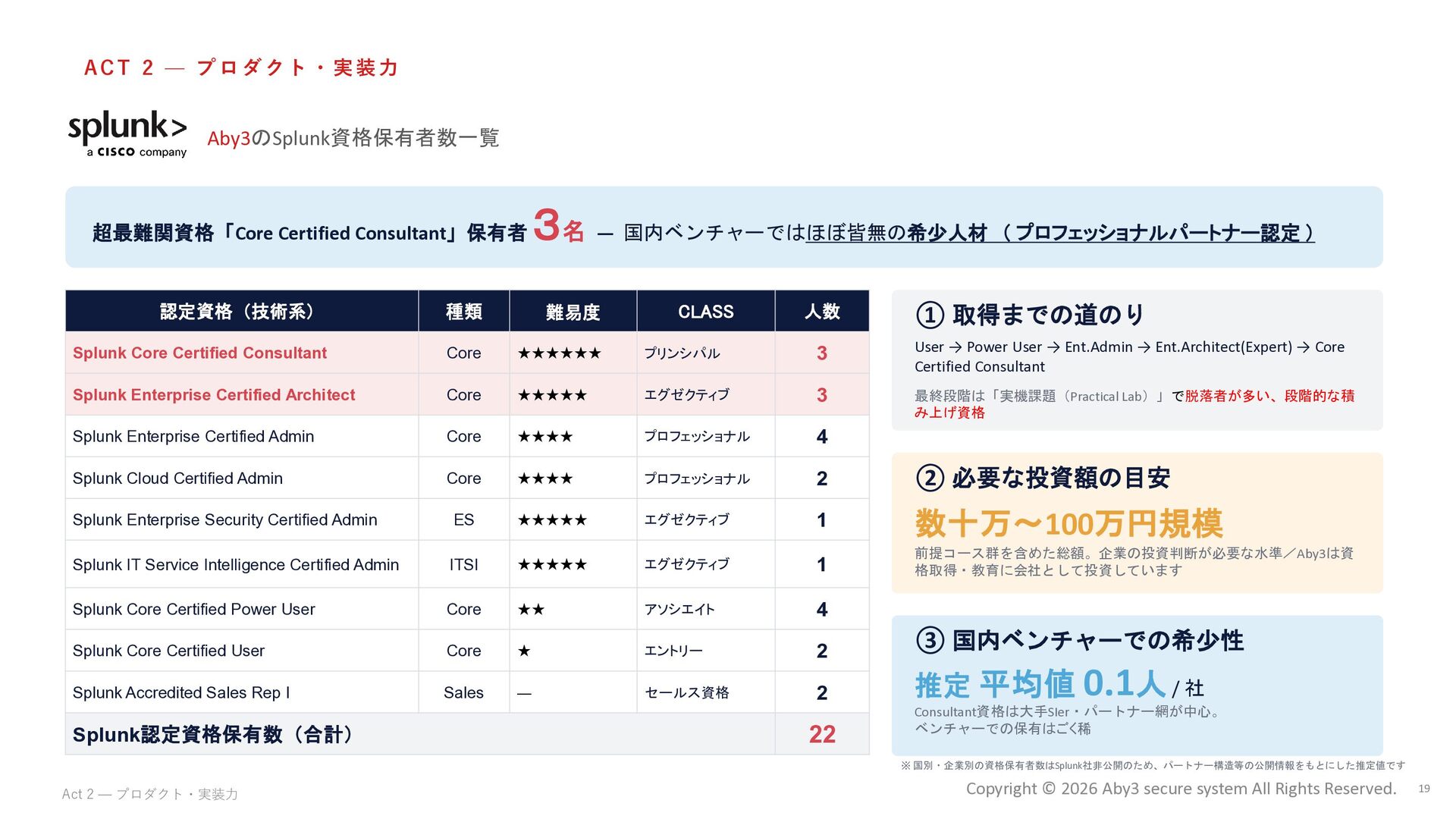Screen dimensions: 1456x819
Task: Click the アソシエイト class cell
Action: [x=706, y=609]
